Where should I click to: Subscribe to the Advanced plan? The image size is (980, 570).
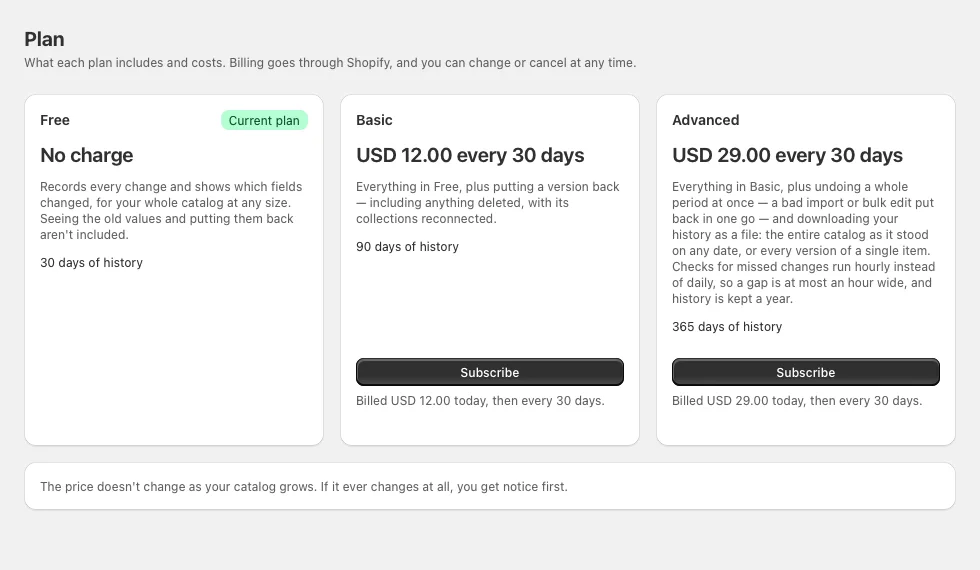click(x=806, y=372)
